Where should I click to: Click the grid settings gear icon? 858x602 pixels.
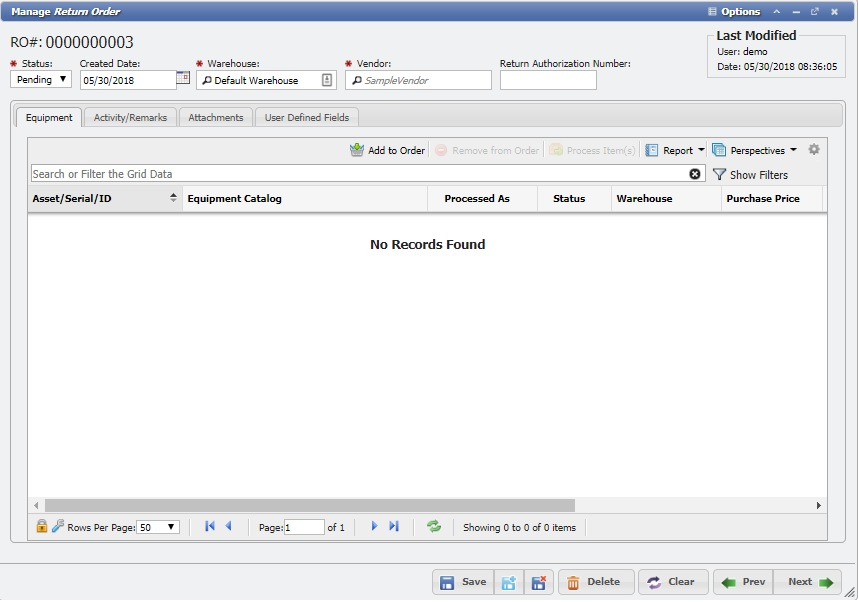click(814, 150)
